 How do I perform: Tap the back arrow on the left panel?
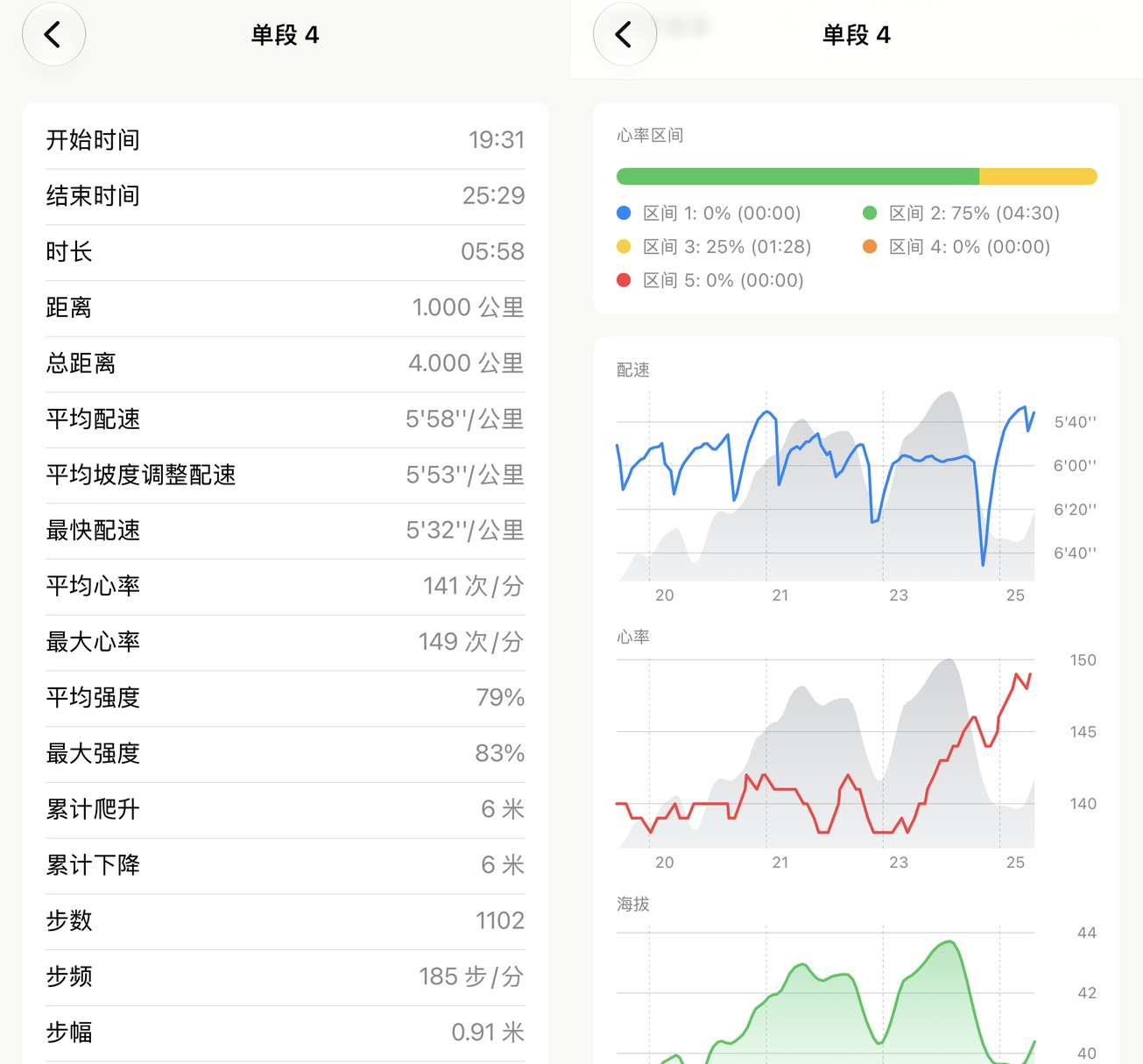click(x=53, y=35)
